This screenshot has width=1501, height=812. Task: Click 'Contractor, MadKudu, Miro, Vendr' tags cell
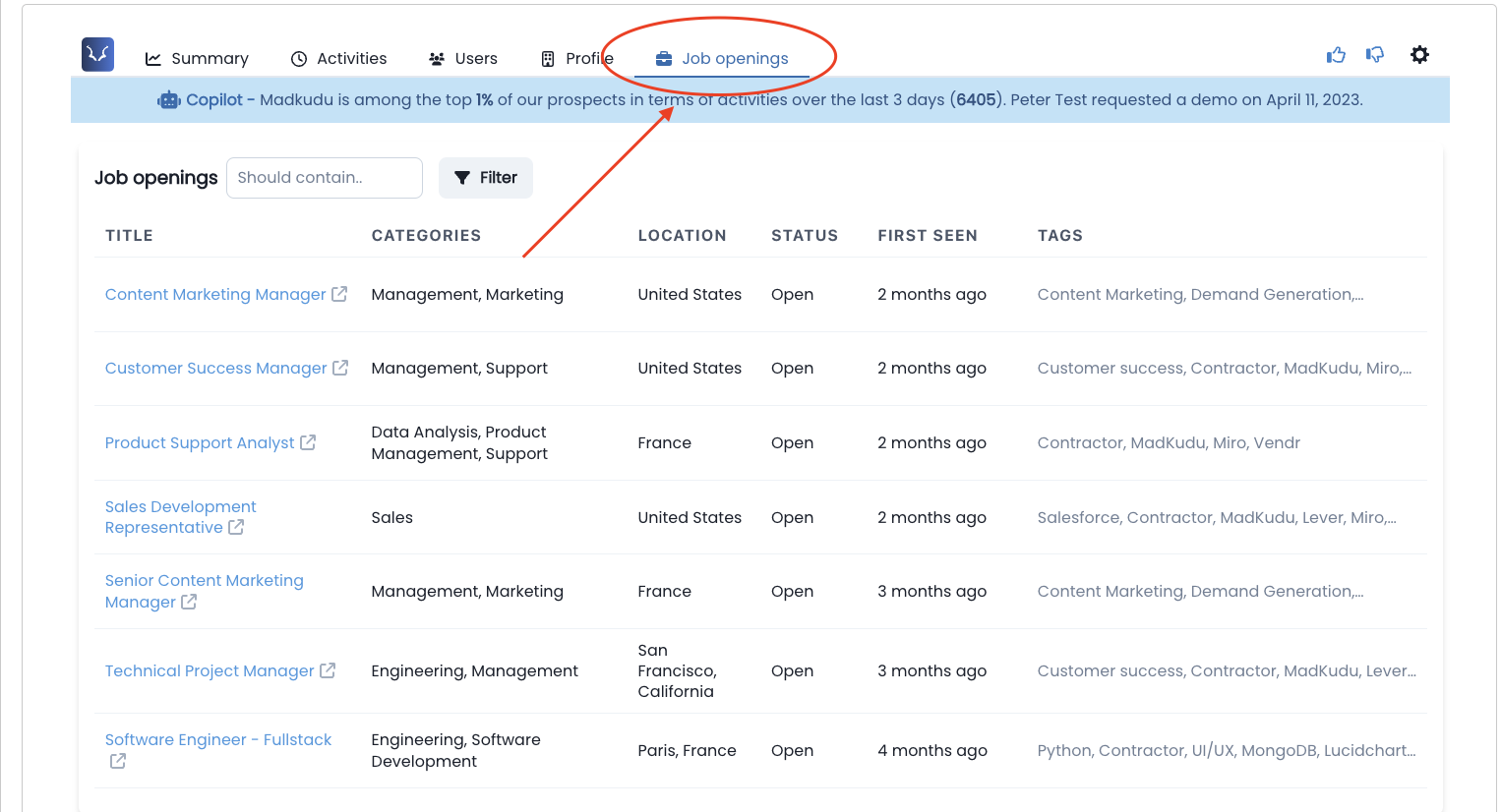click(1169, 442)
